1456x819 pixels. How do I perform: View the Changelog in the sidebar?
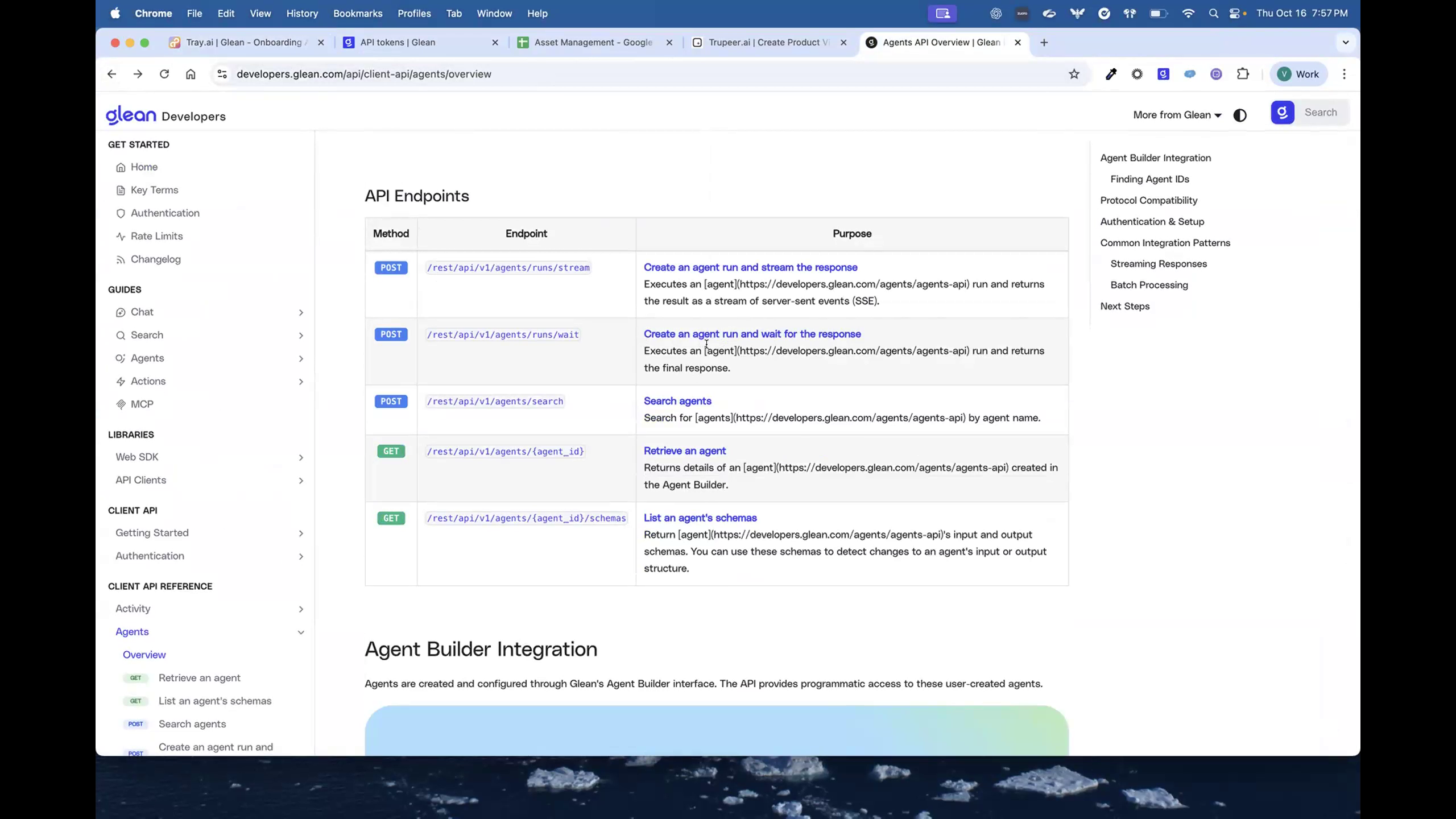pyautogui.click(x=156, y=259)
